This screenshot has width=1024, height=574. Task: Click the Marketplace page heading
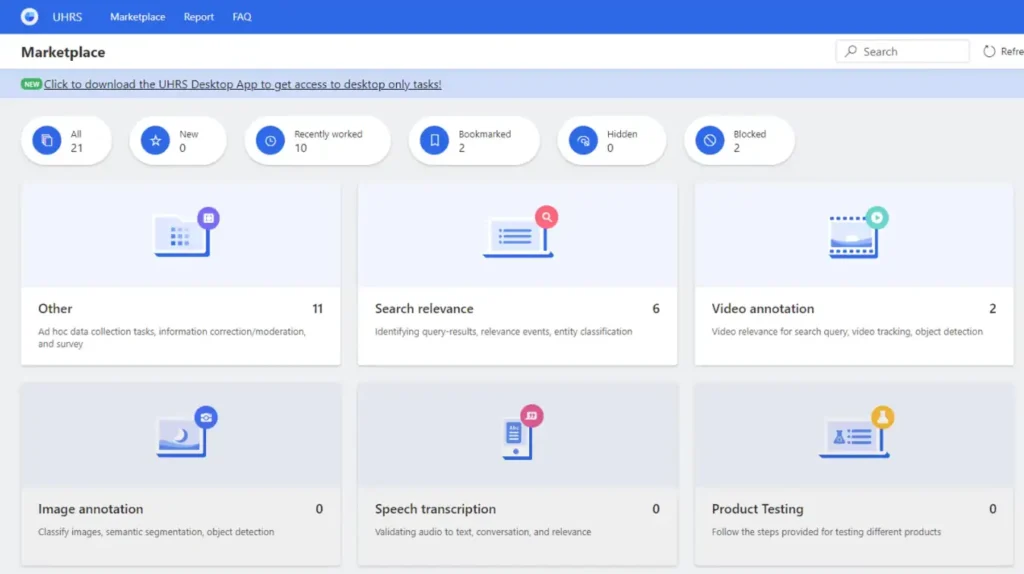point(63,52)
